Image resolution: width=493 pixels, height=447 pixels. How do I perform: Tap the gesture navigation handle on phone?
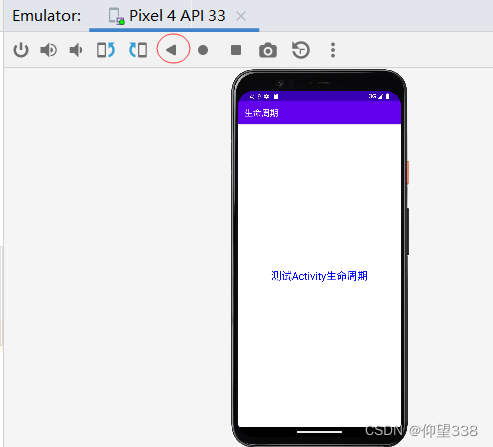(319, 432)
